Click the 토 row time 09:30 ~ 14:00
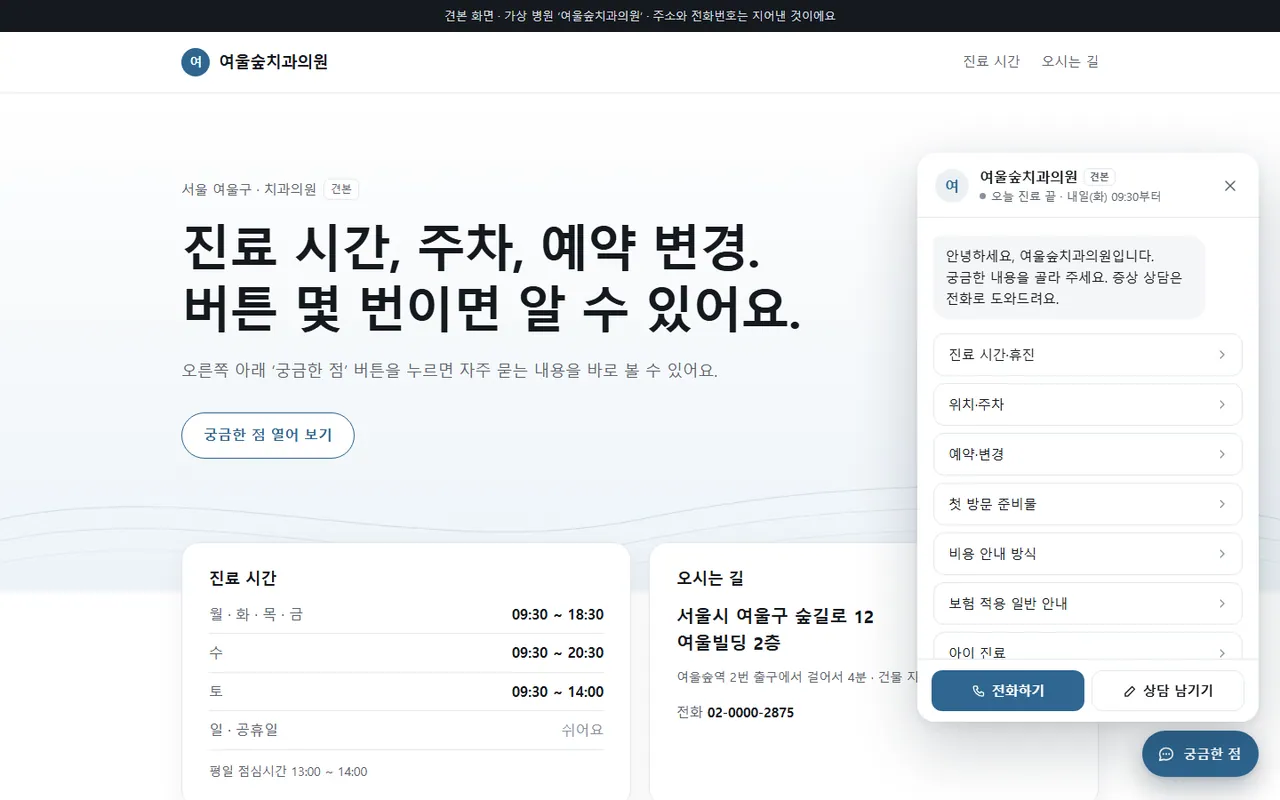The height and width of the screenshot is (800, 1280). pyautogui.click(x=558, y=692)
